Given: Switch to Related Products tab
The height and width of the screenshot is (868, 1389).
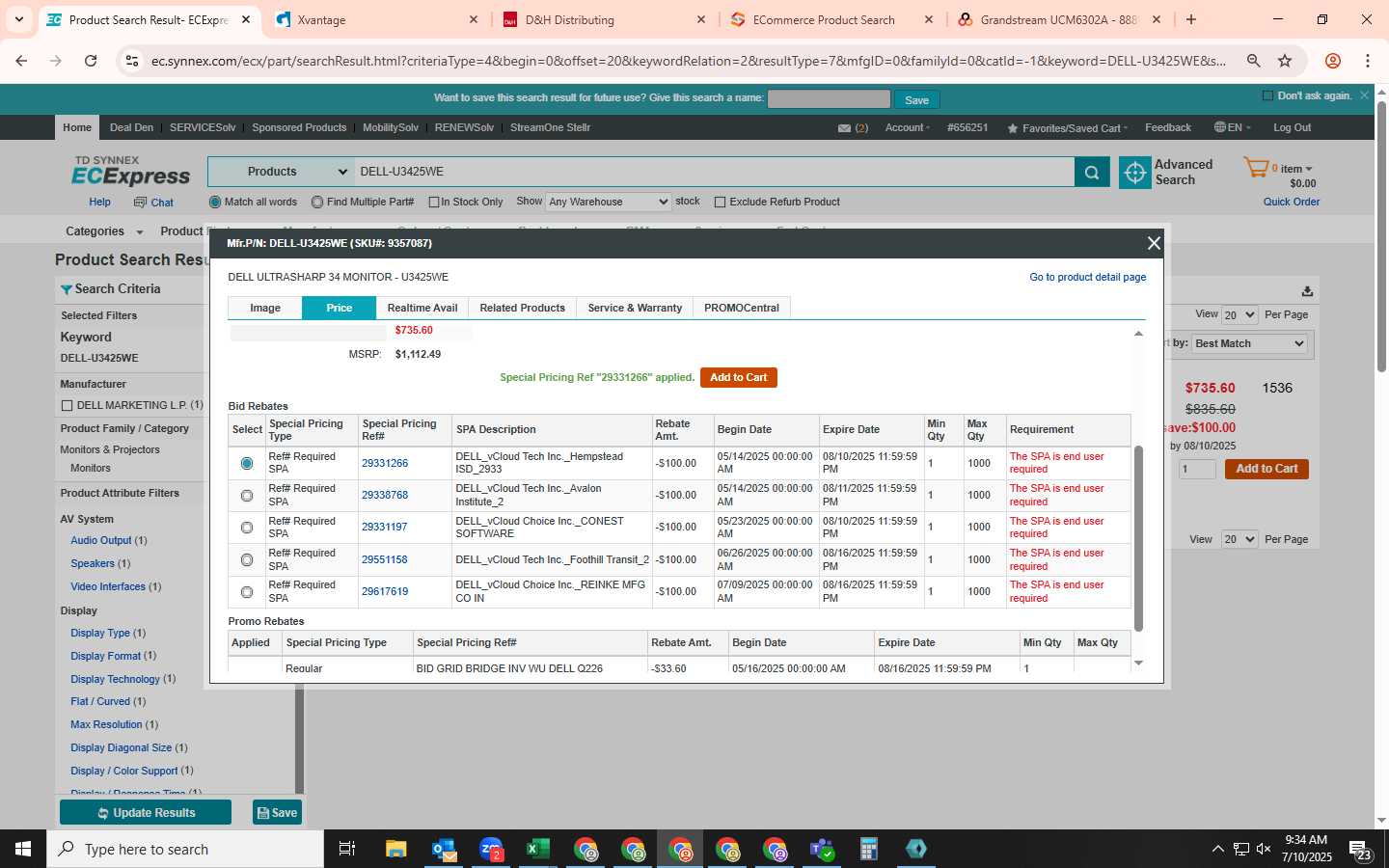Looking at the screenshot, I should pos(523,308).
